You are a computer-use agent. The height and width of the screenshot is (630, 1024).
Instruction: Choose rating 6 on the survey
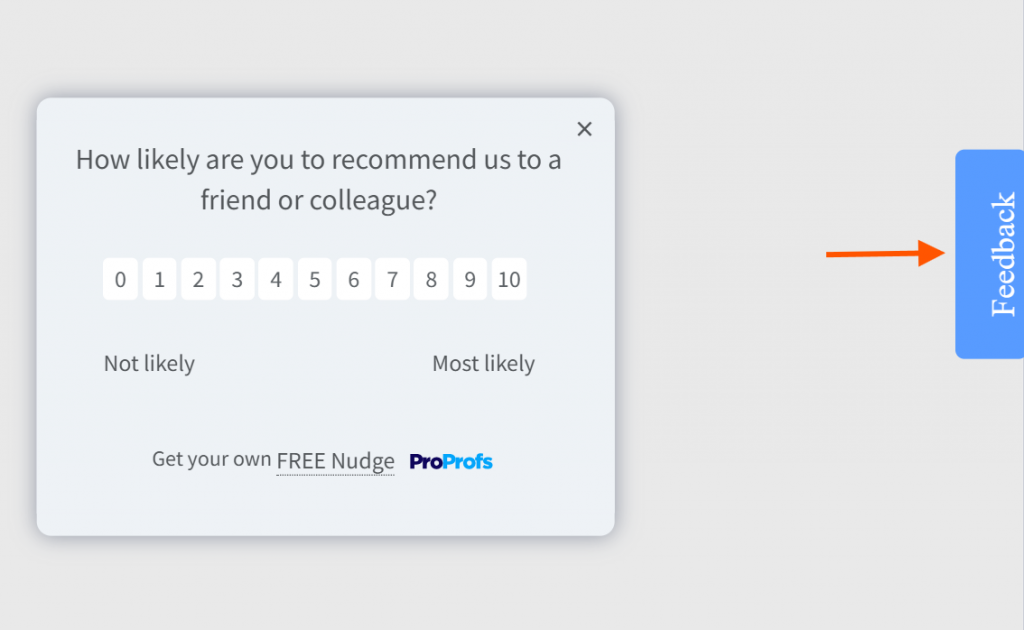[353, 279]
